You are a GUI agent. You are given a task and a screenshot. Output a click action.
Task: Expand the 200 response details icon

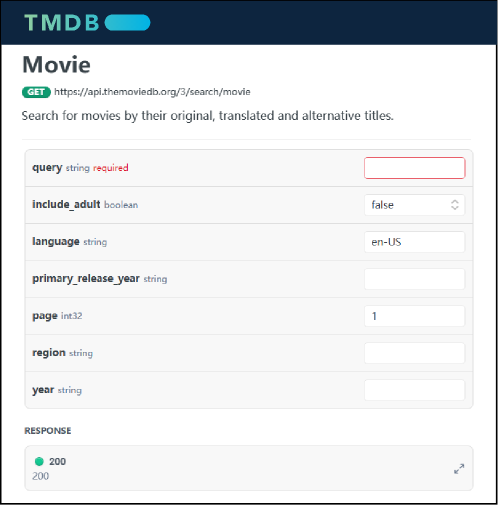coord(459,469)
